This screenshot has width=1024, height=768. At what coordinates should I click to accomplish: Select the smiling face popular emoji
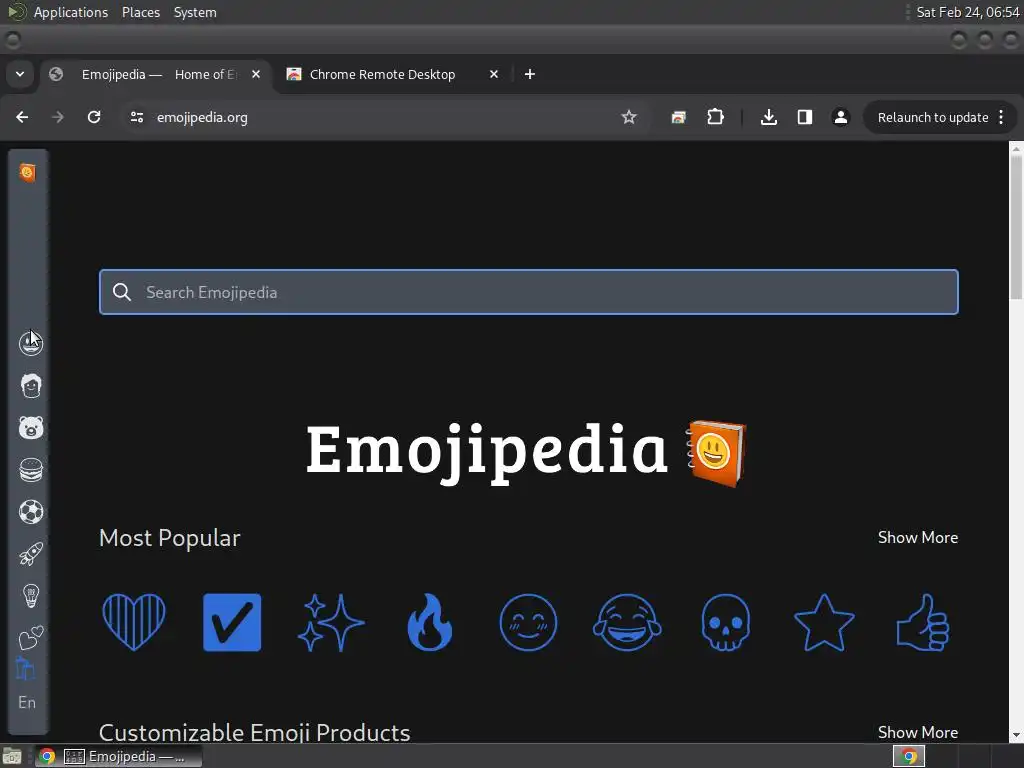tap(528, 622)
